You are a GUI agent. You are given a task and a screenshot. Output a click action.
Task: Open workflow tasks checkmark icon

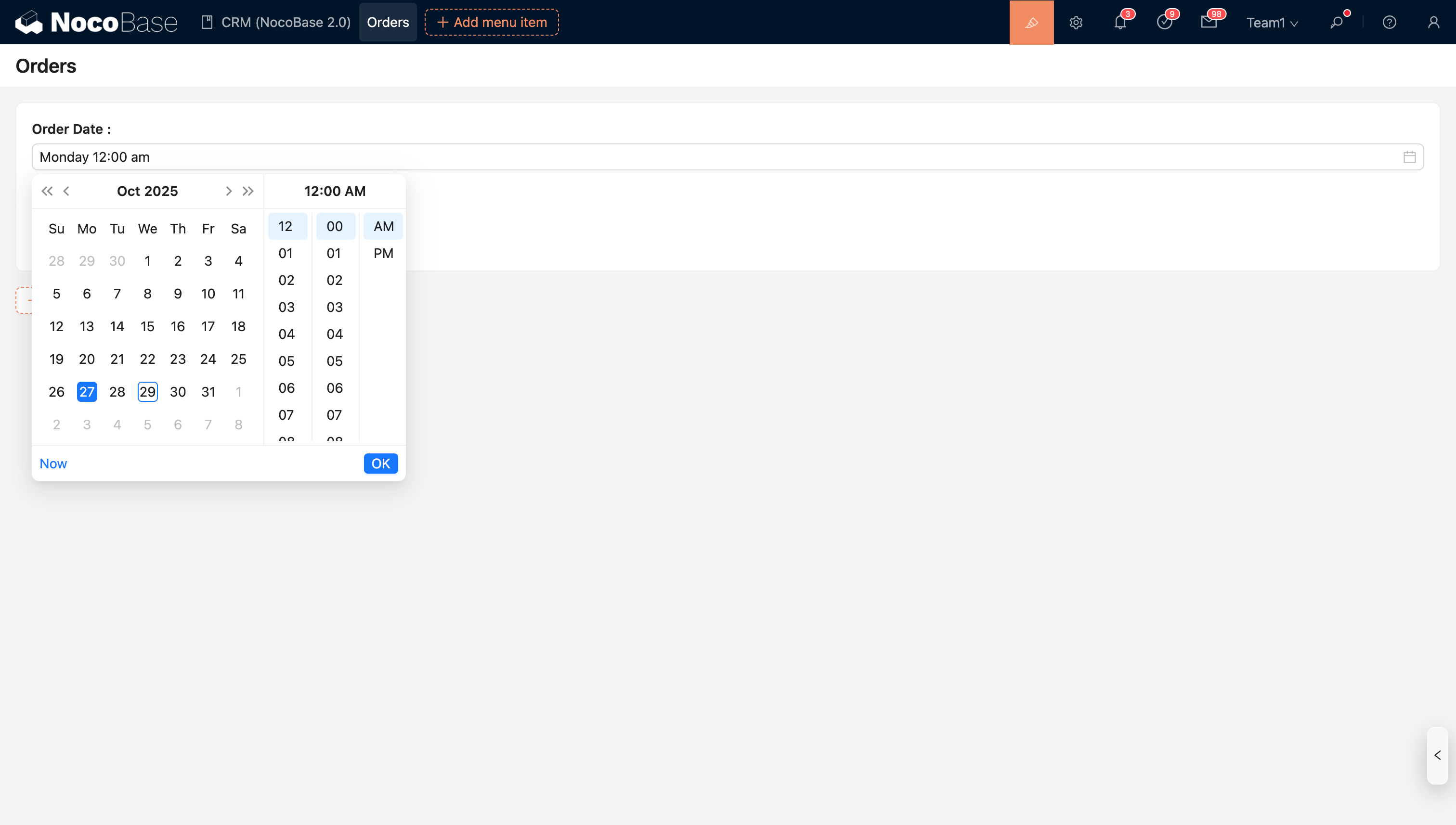[x=1164, y=22]
